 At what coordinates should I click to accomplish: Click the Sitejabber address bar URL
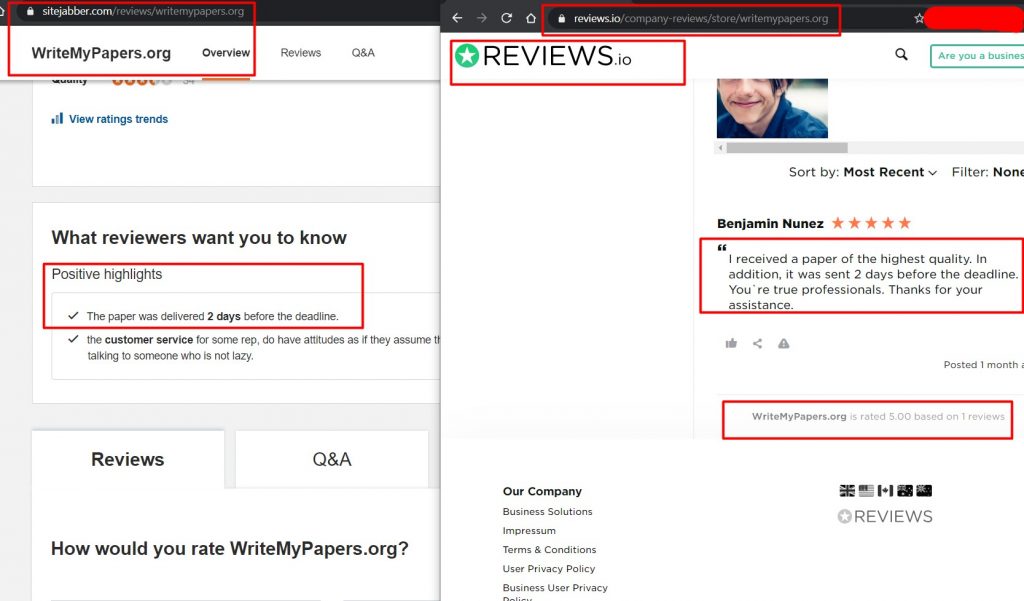pyautogui.click(x=143, y=11)
